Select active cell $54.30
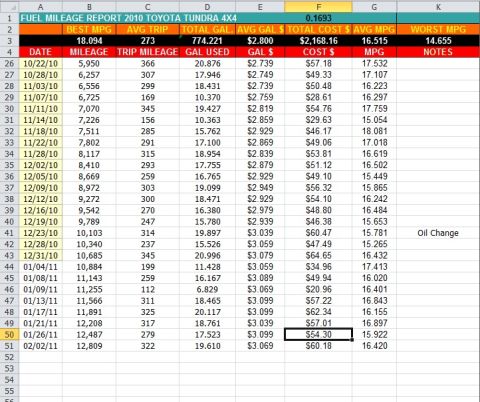Screen dimensions: 480x402 tap(318, 334)
